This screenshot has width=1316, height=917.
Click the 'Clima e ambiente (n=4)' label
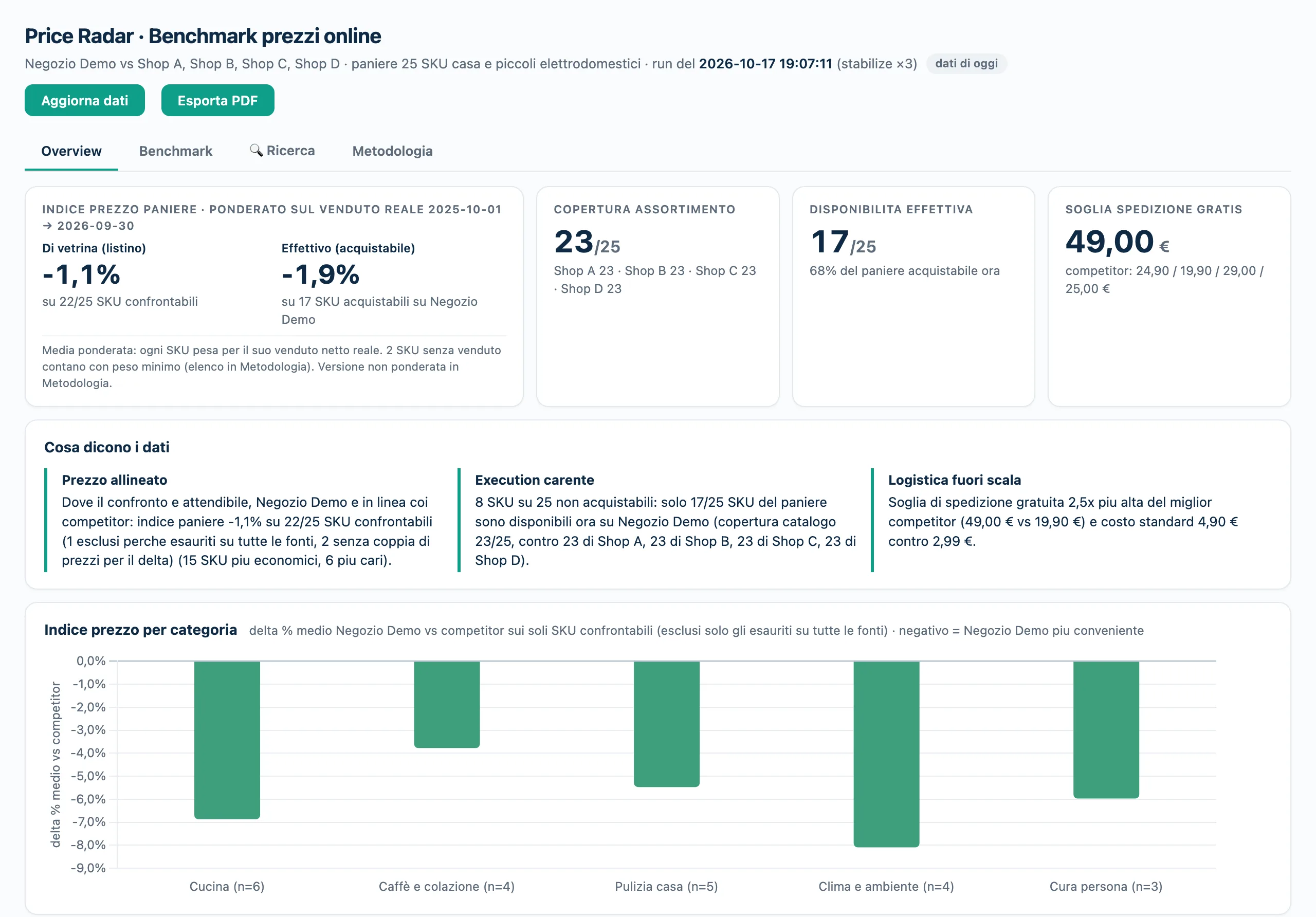886,887
